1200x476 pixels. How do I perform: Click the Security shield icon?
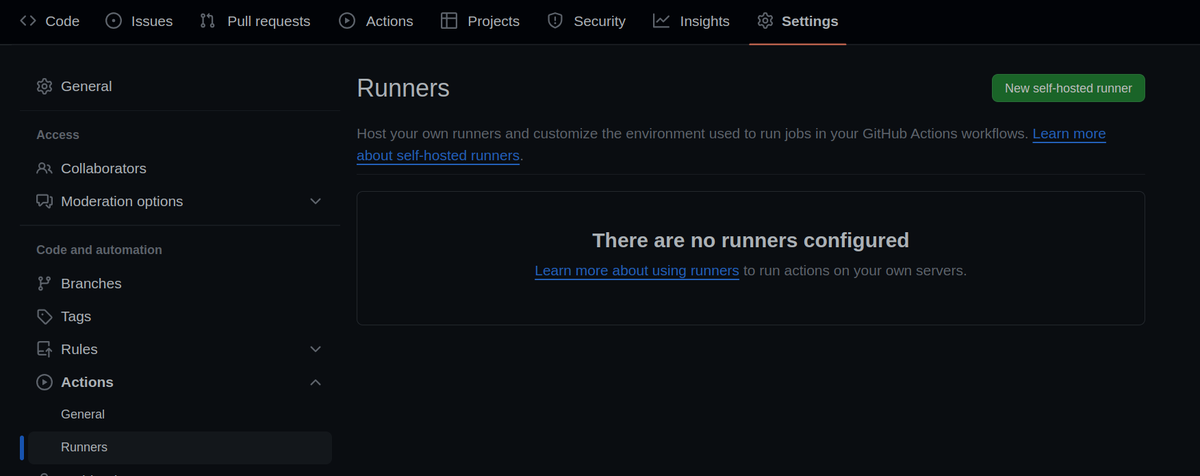pyautogui.click(x=555, y=21)
